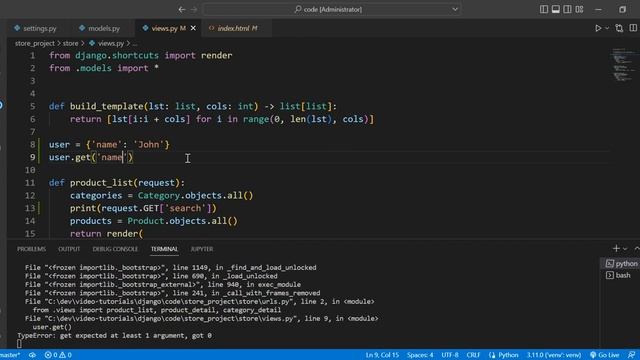Open views.py in the breadcrumb
Image resolution: width=640 pixels, height=360 pixels.
tap(106, 43)
